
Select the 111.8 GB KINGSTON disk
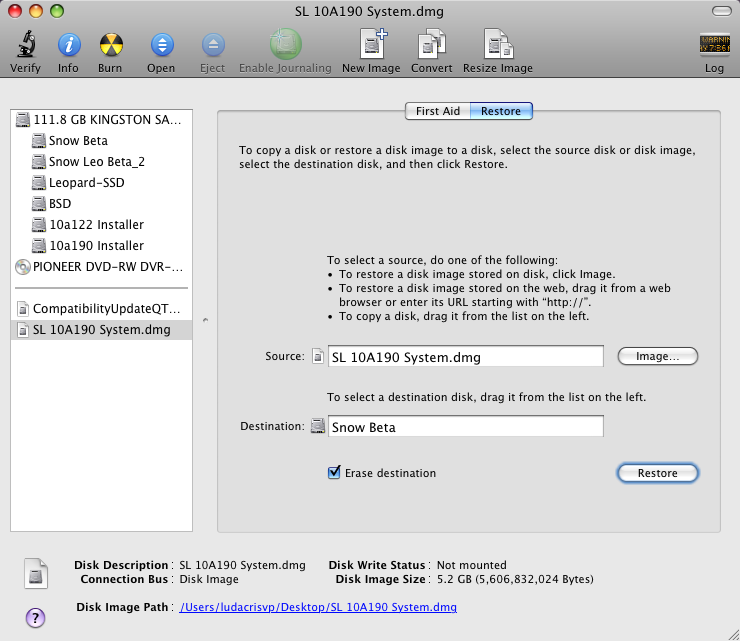tap(101, 120)
